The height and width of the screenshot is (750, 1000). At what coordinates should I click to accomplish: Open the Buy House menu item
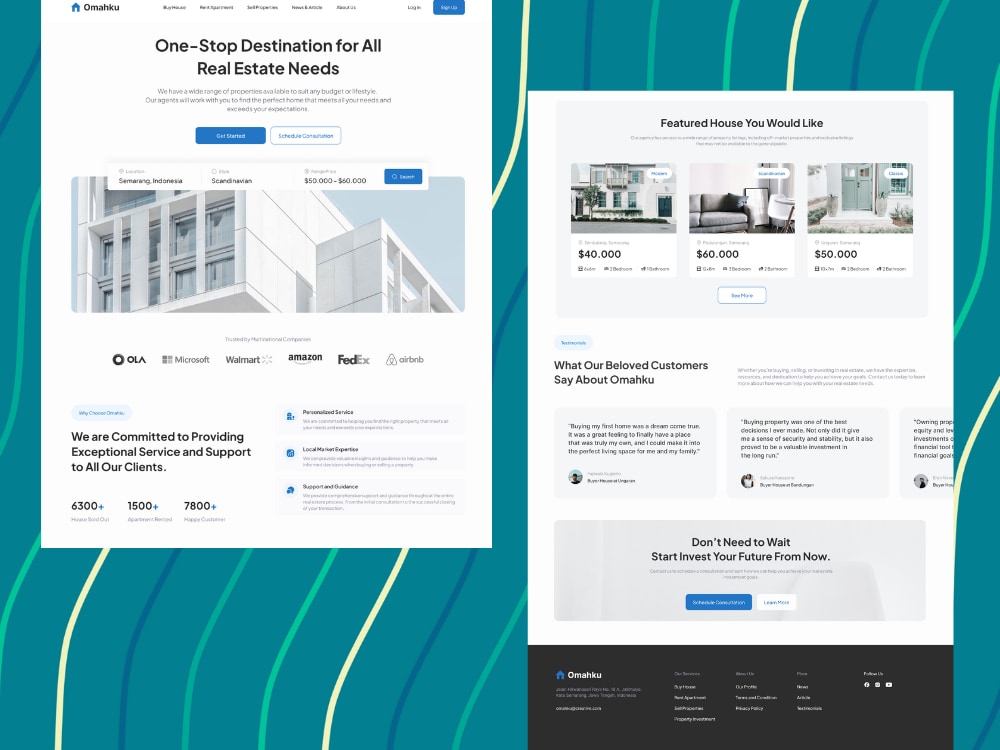point(174,8)
